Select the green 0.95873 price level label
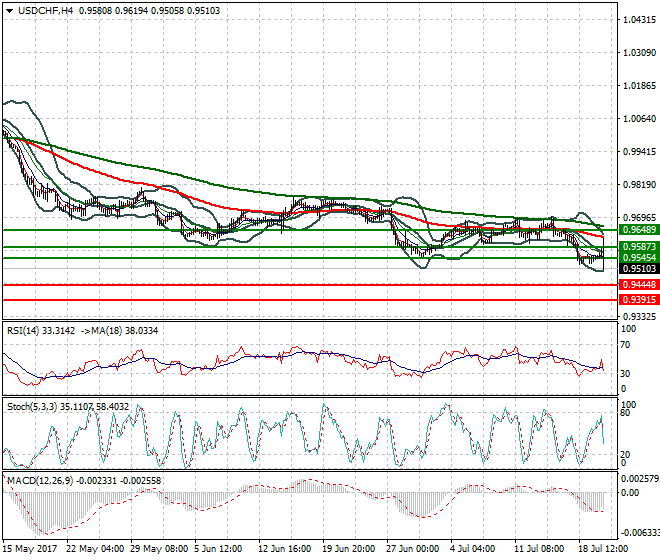This screenshot has height=560, width=660. 639,247
